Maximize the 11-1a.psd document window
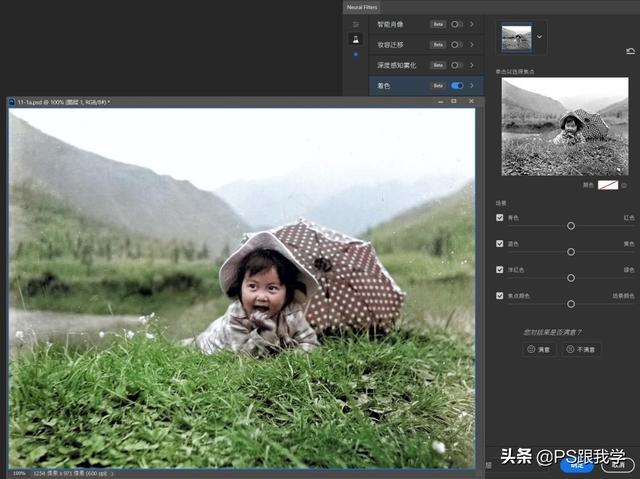 453,101
